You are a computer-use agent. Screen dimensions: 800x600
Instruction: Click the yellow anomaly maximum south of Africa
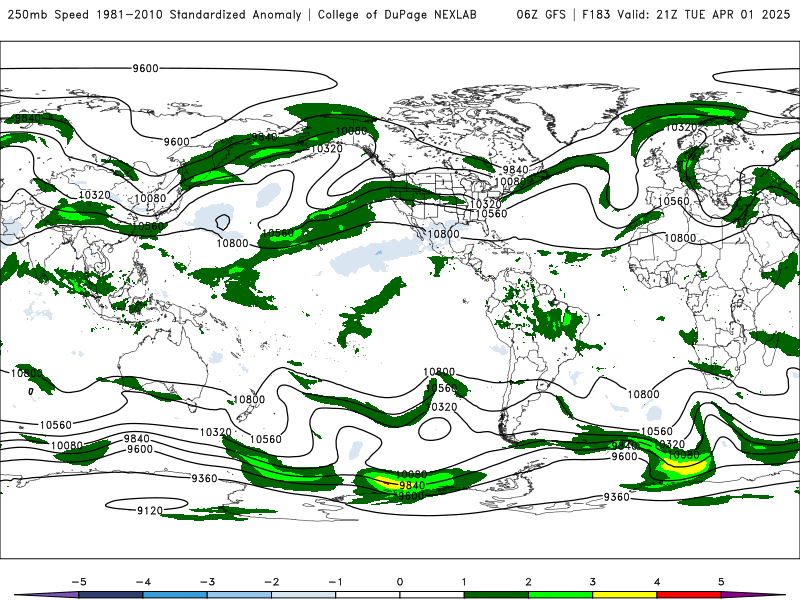(684, 465)
